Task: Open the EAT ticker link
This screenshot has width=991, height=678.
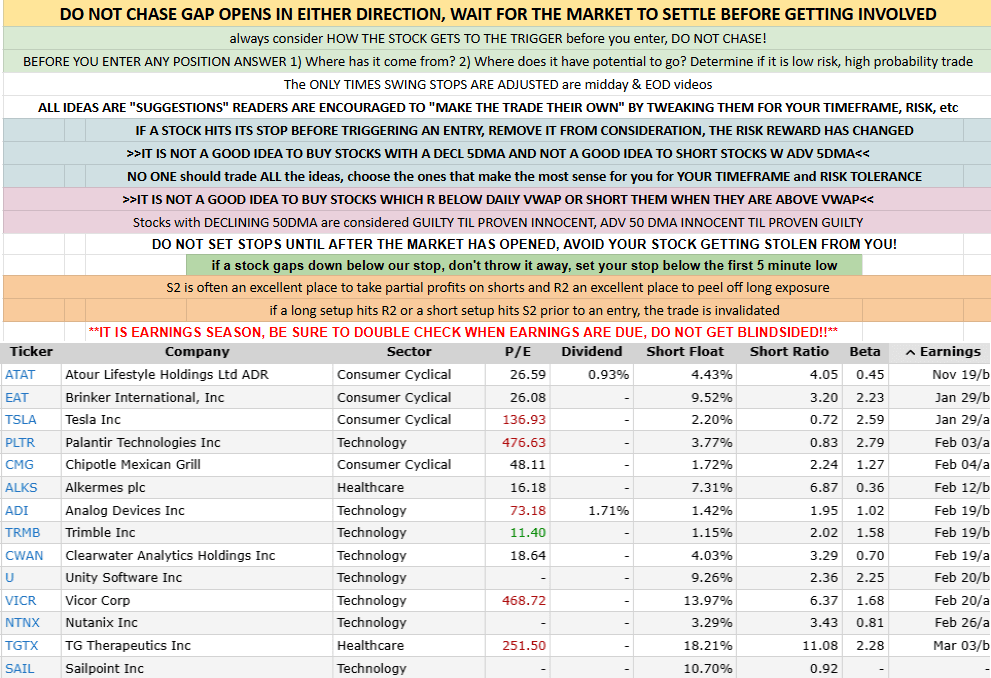Action: coord(16,397)
